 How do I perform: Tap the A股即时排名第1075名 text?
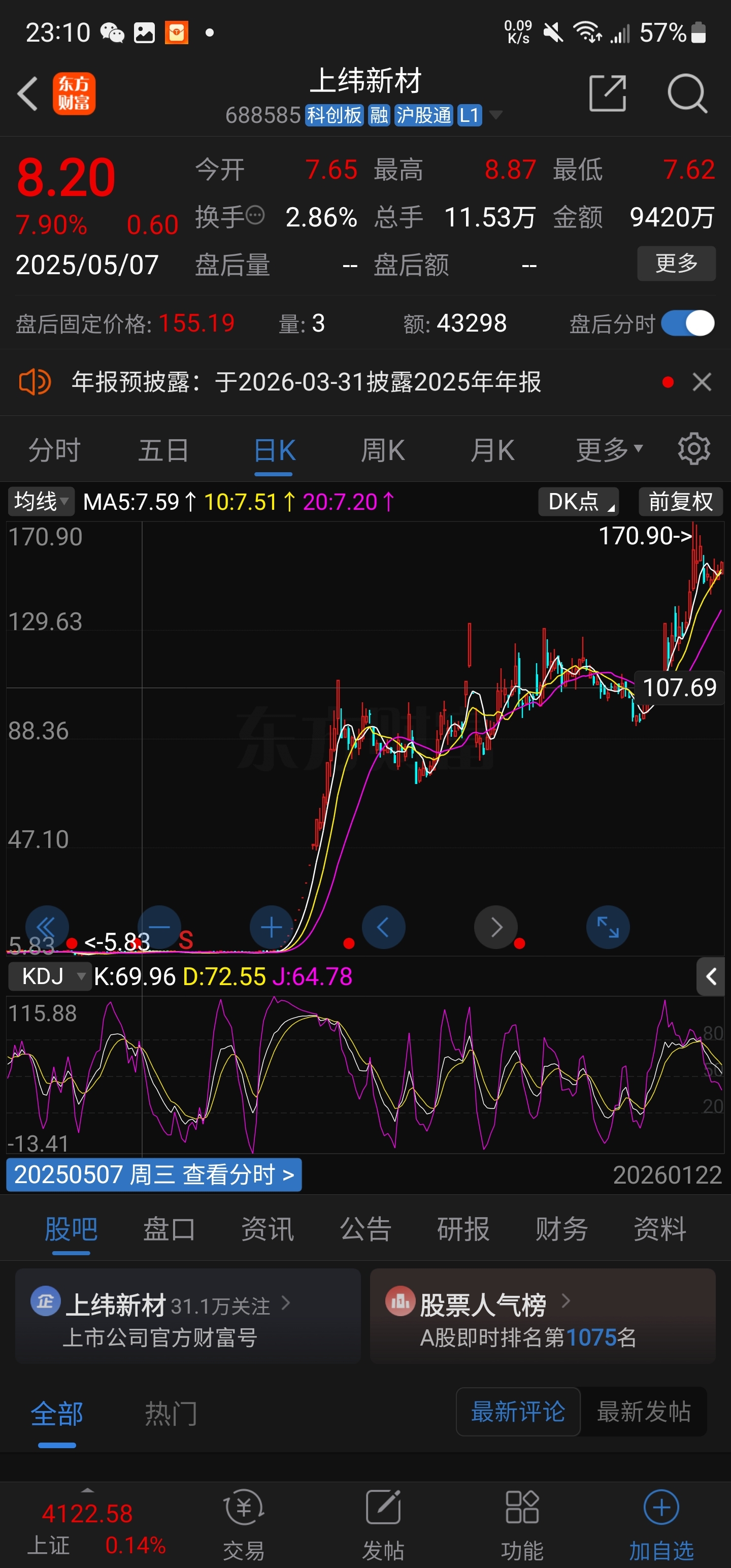(x=528, y=1338)
